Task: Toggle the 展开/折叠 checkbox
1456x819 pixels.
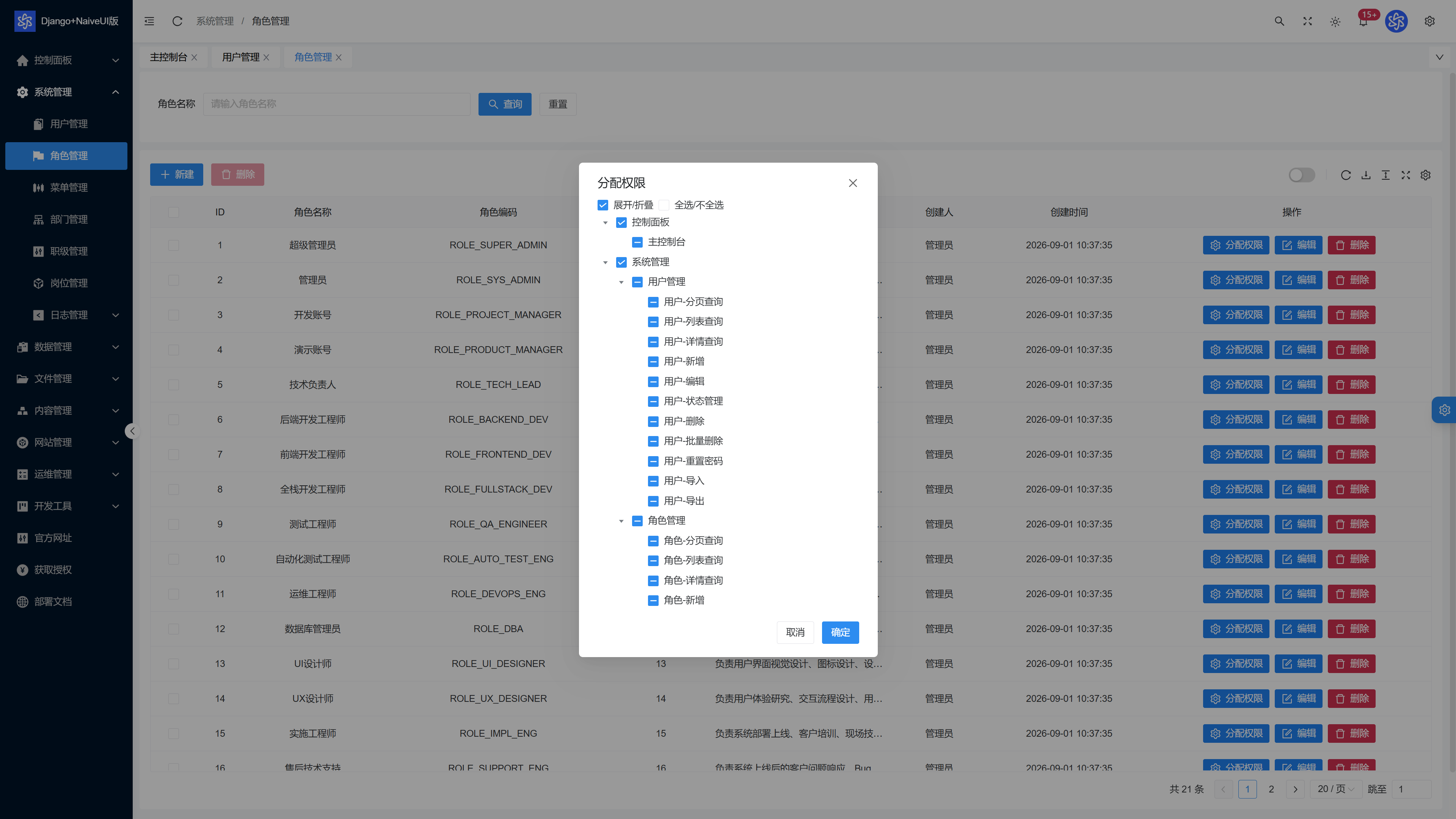Action: tap(602, 205)
